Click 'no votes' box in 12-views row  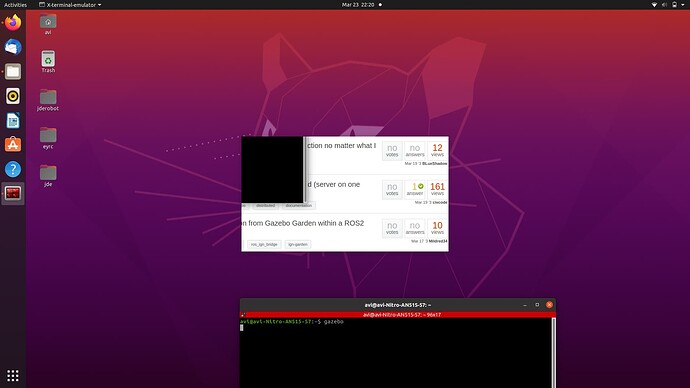coord(392,150)
